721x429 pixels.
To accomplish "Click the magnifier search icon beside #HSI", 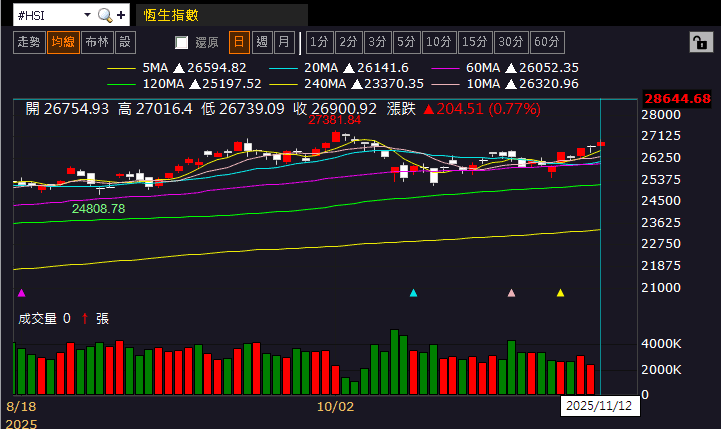I will click(x=103, y=15).
